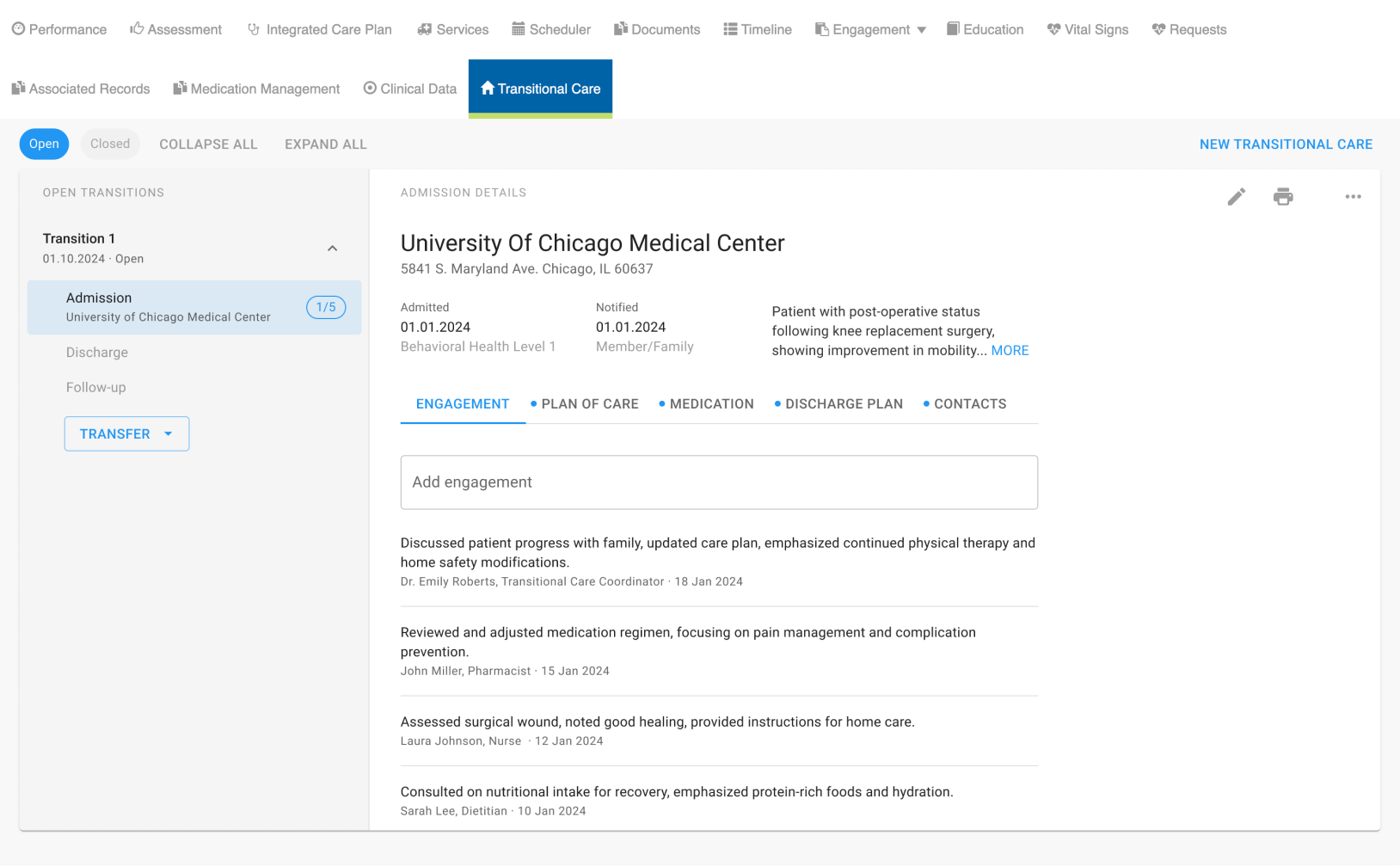The image size is (1400, 866).
Task: Click the Member/Family notified text
Action: click(645, 347)
